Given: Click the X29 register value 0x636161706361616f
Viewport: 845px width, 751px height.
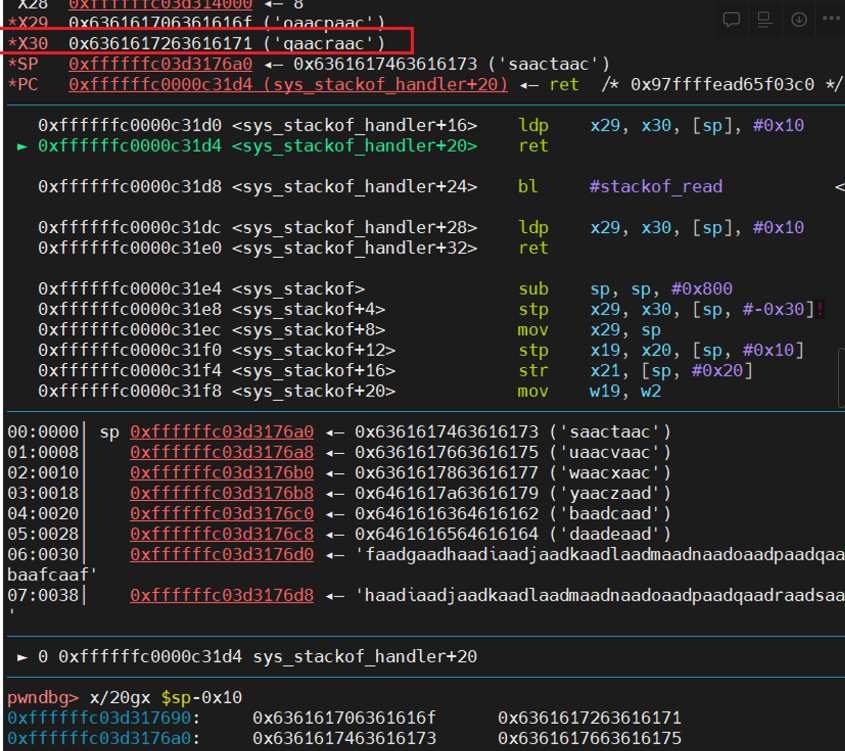Looking at the screenshot, I should click(226, 22).
